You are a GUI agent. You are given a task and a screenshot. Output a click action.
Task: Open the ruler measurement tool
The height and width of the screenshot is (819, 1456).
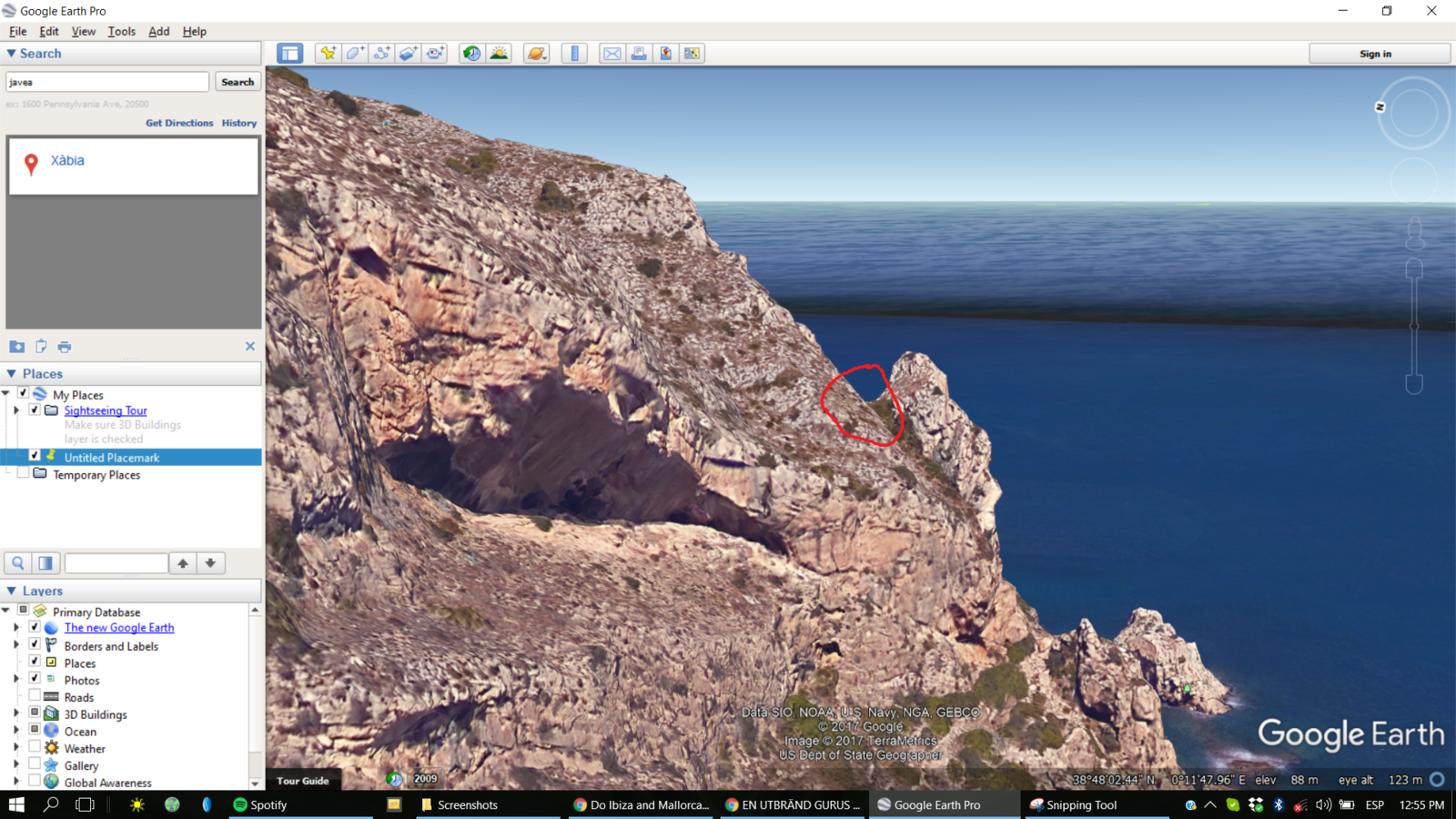(574, 54)
